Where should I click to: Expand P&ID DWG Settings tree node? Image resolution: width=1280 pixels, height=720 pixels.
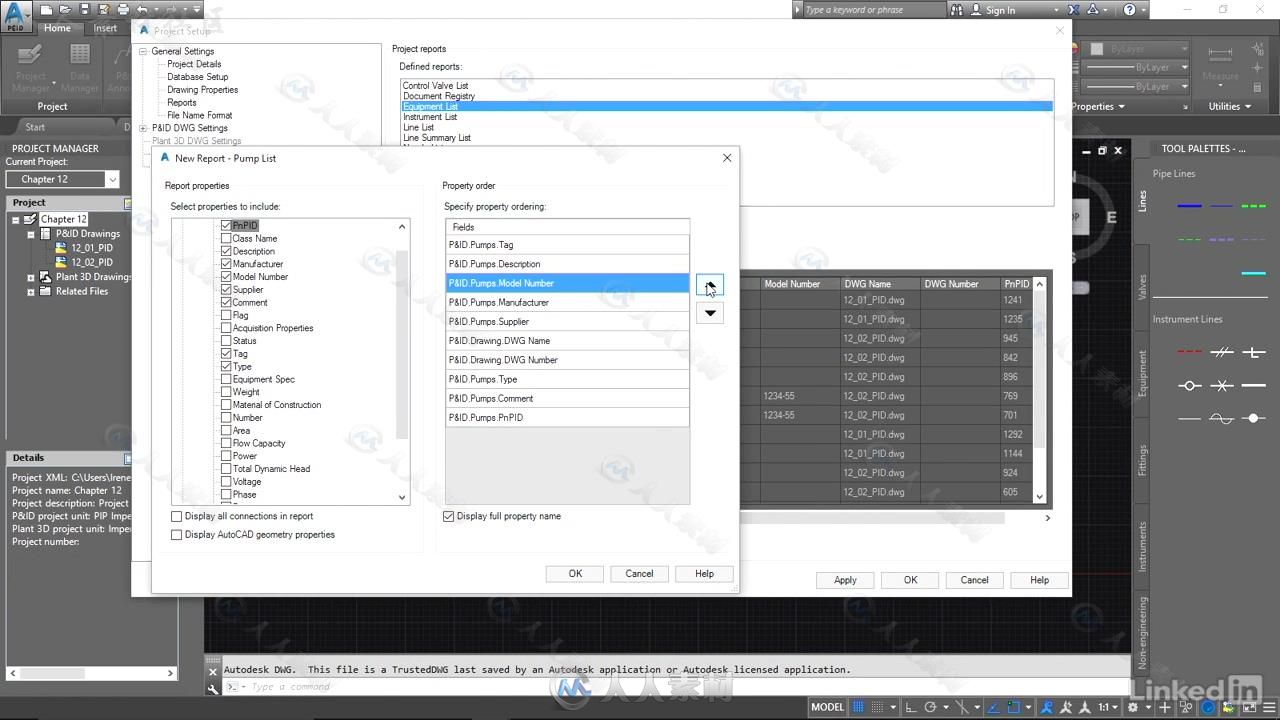tap(143, 128)
